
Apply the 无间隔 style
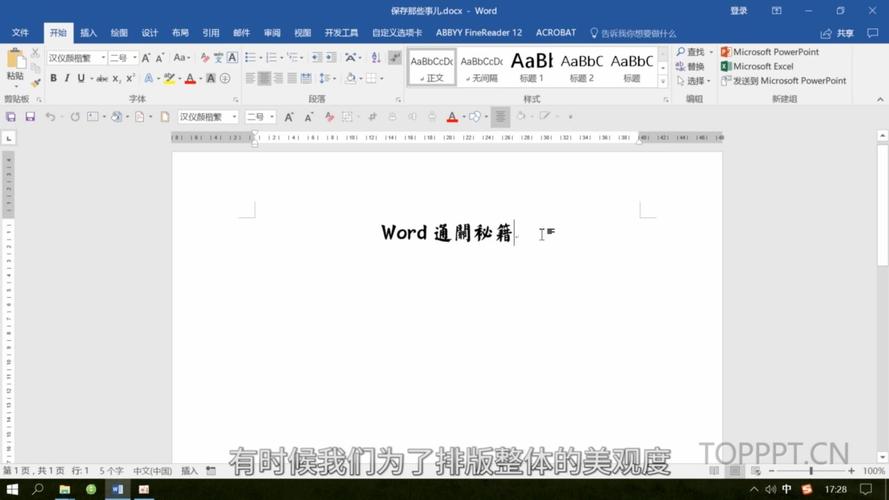[482, 67]
